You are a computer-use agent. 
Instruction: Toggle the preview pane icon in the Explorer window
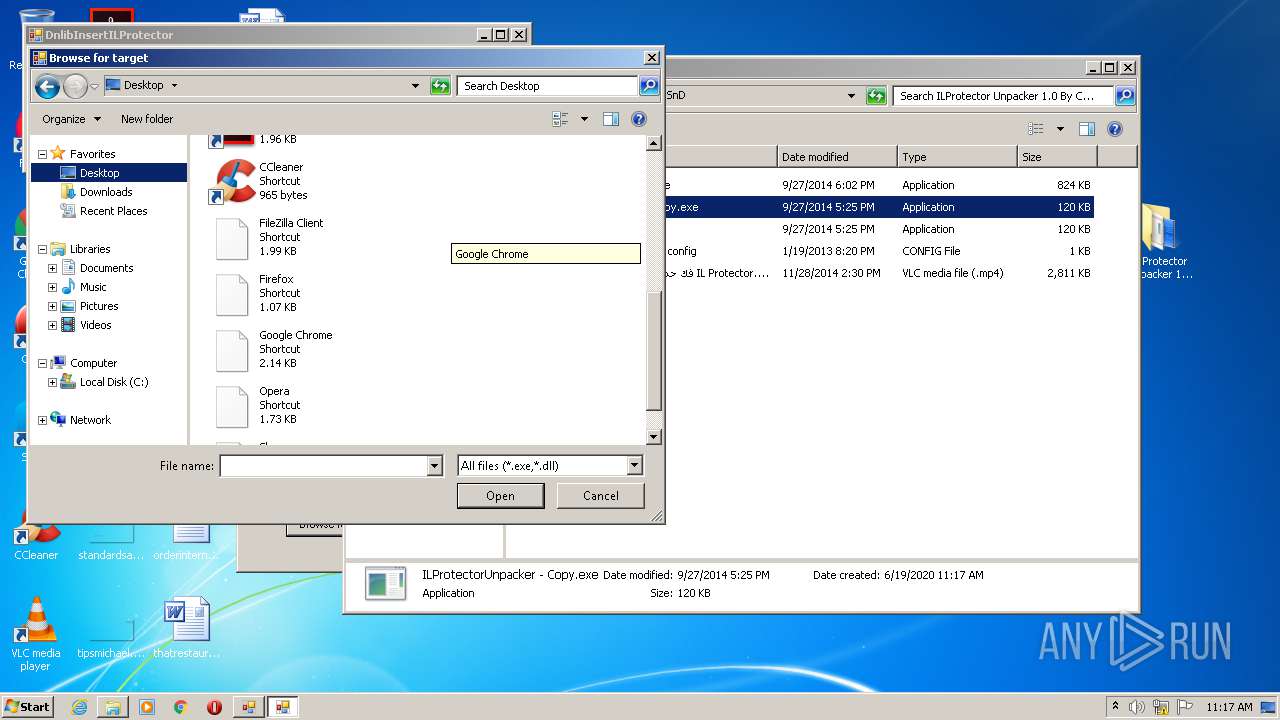tap(1087, 129)
